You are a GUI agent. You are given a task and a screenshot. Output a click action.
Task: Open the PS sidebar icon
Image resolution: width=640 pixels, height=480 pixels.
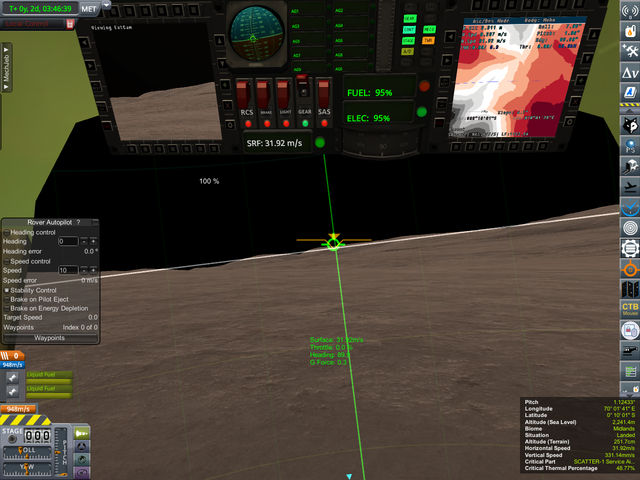[629, 146]
